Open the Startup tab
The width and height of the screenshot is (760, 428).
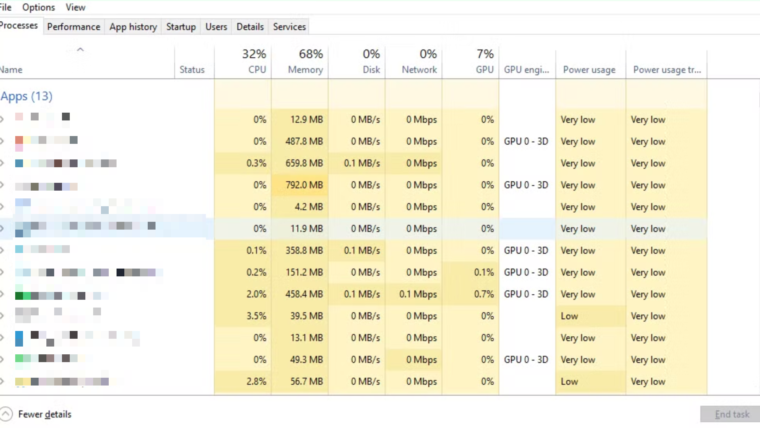tap(181, 27)
